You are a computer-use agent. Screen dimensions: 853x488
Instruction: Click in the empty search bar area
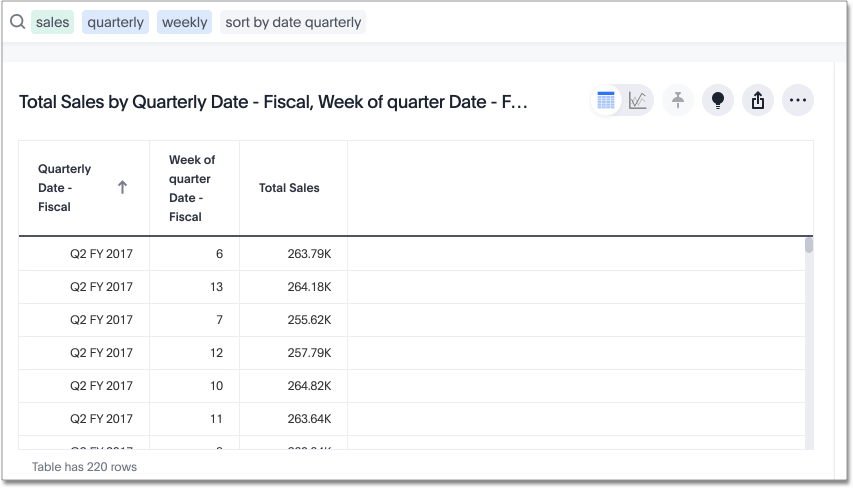[x=600, y=22]
